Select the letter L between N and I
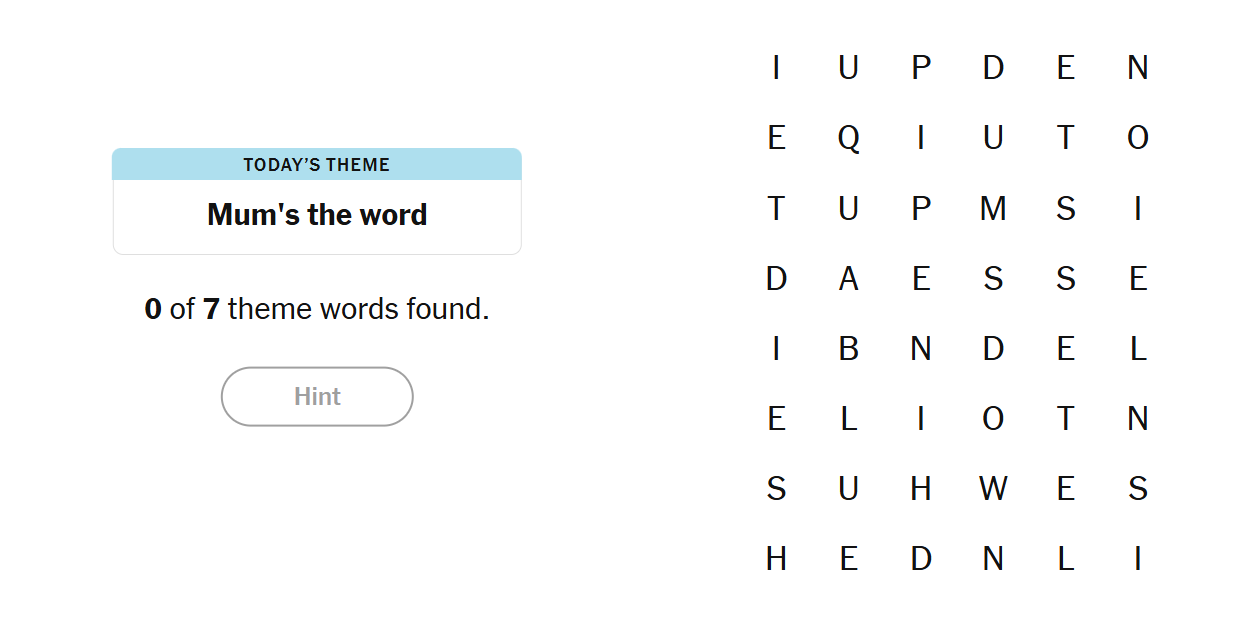 (1066, 558)
